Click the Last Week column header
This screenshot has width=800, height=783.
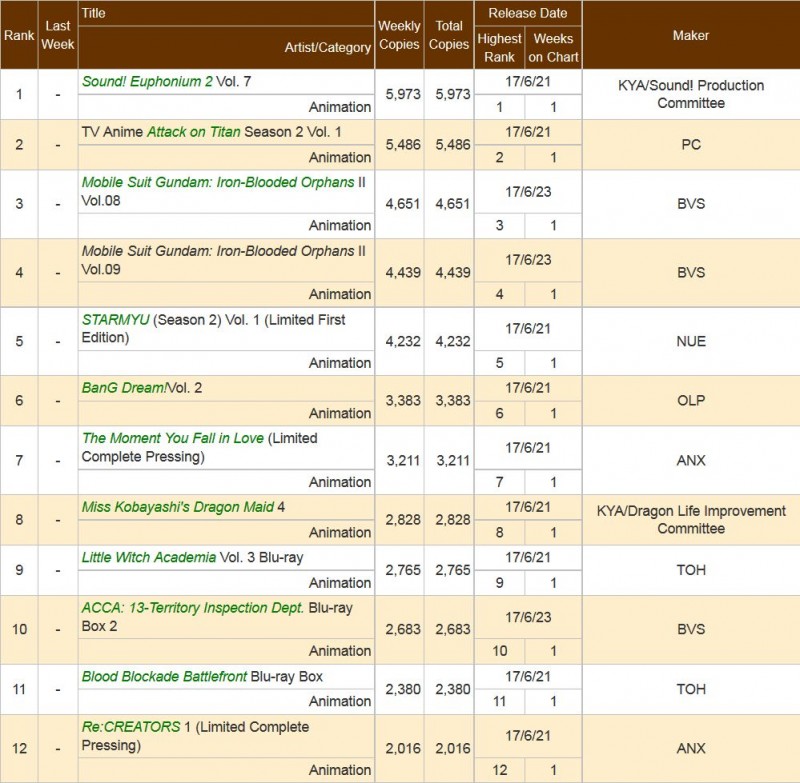(57, 35)
